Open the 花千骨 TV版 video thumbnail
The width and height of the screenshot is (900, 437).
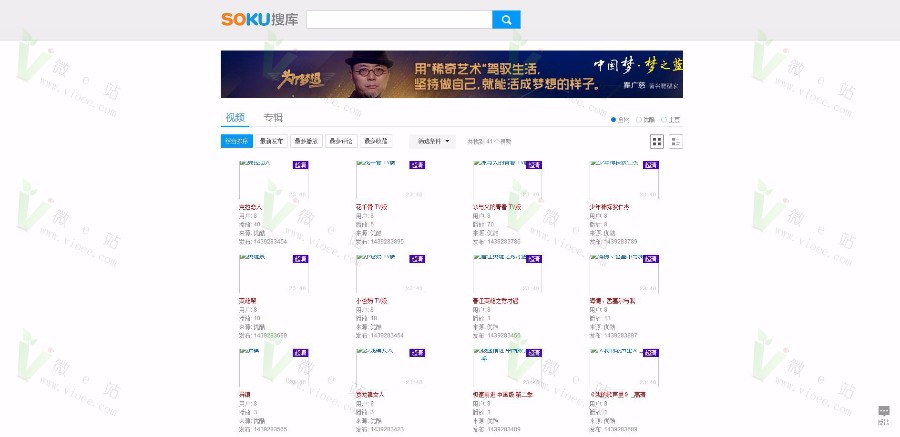pos(390,180)
